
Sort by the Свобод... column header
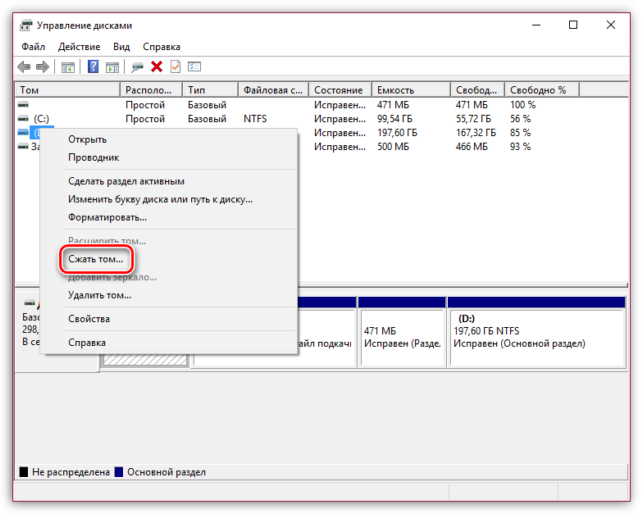point(478,90)
